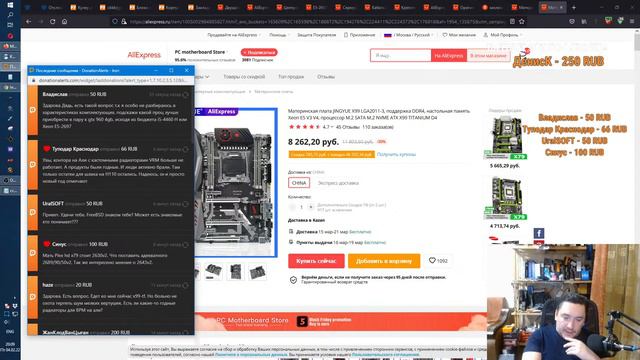Open Windows search magnifier icon

[x=10, y=15]
